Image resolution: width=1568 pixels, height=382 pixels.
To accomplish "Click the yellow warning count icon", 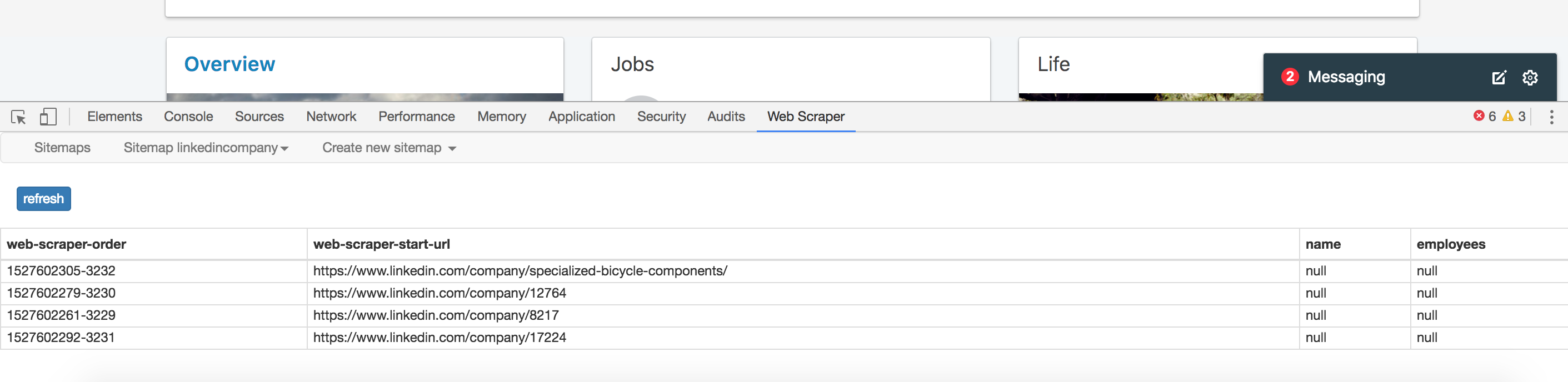I will [1508, 116].
